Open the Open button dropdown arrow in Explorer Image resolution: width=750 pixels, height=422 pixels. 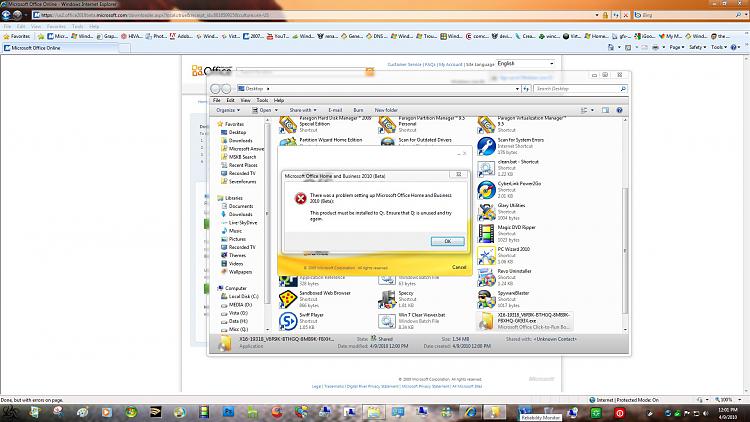click(276, 110)
